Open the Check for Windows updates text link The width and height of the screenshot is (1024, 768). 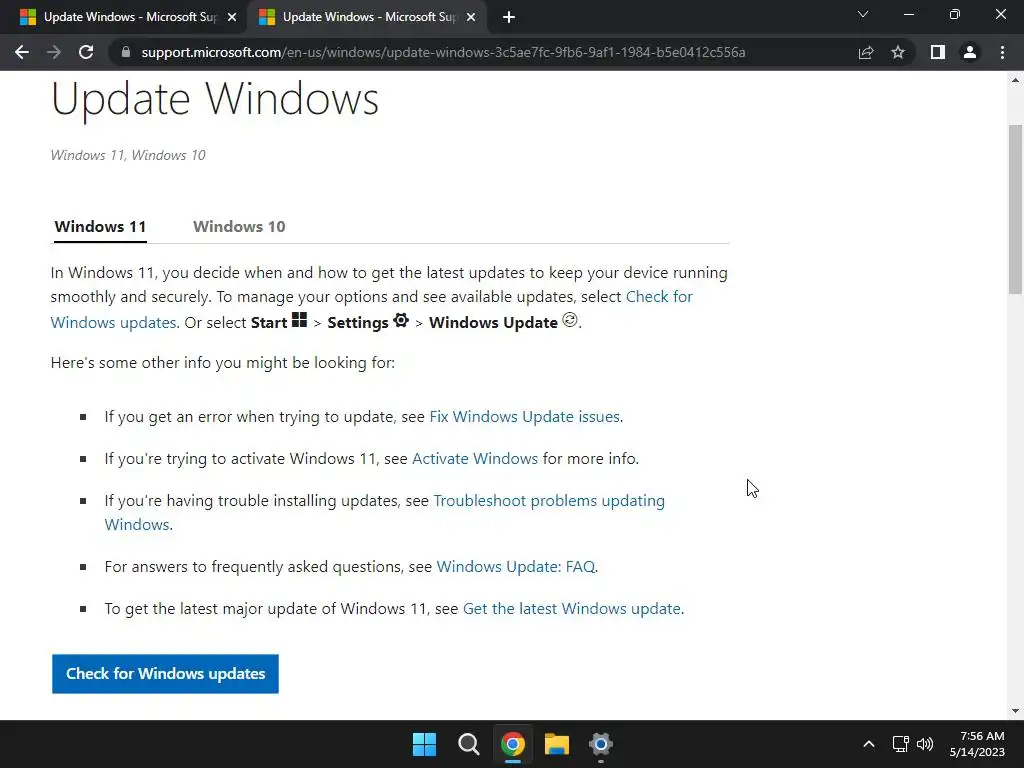click(x=659, y=296)
